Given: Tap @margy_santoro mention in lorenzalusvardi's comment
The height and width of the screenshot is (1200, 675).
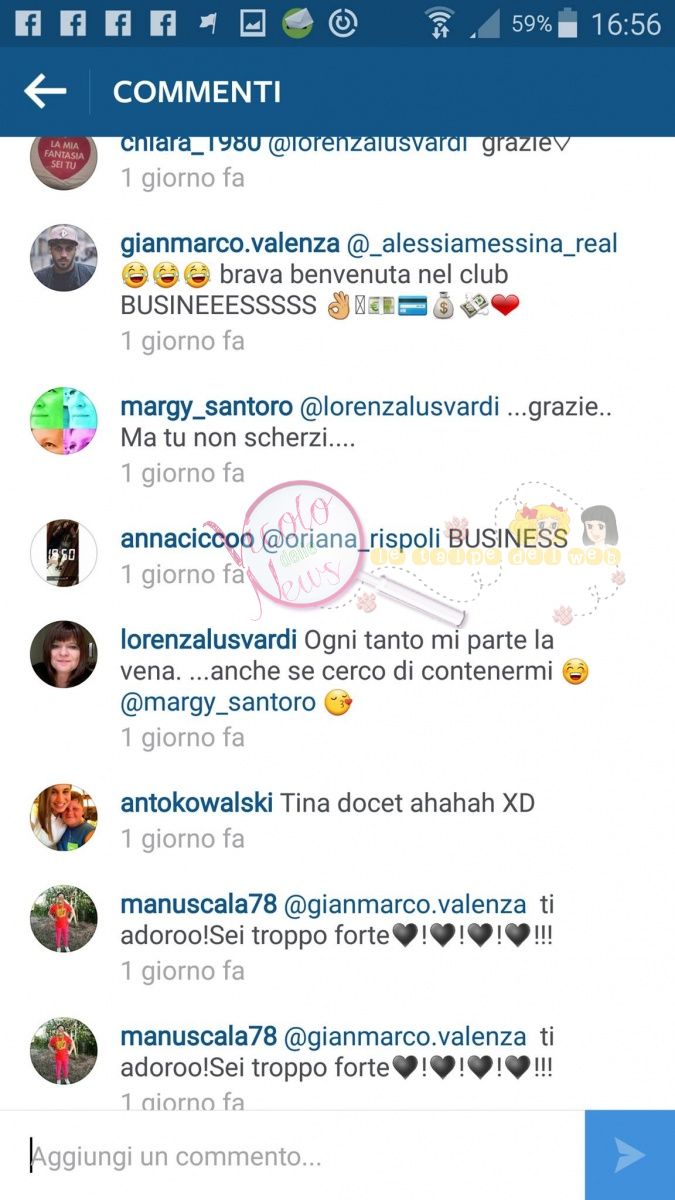Looking at the screenshot, I should tap(218, 703).
